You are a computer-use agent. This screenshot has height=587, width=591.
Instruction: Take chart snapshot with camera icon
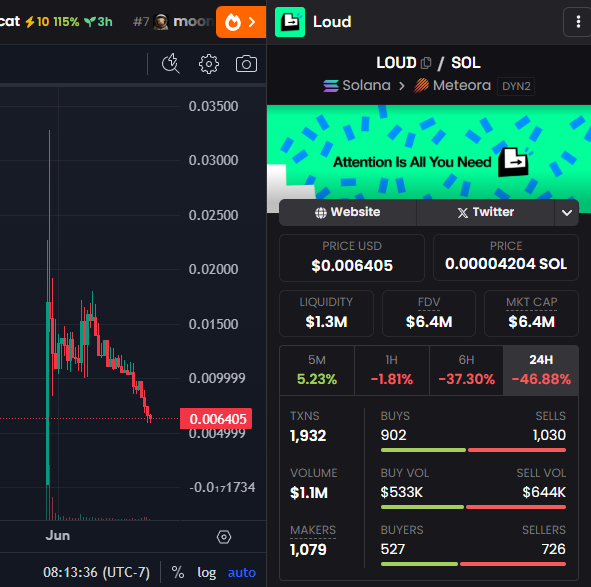[246, 64]
